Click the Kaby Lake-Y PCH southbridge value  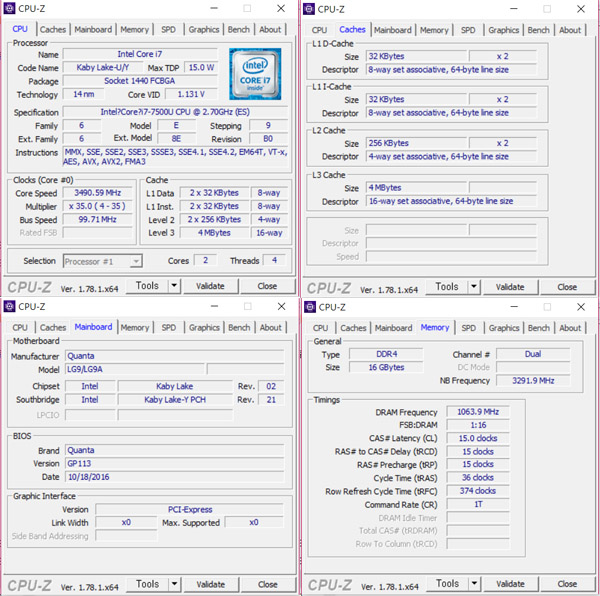click(x=175, y=399)
